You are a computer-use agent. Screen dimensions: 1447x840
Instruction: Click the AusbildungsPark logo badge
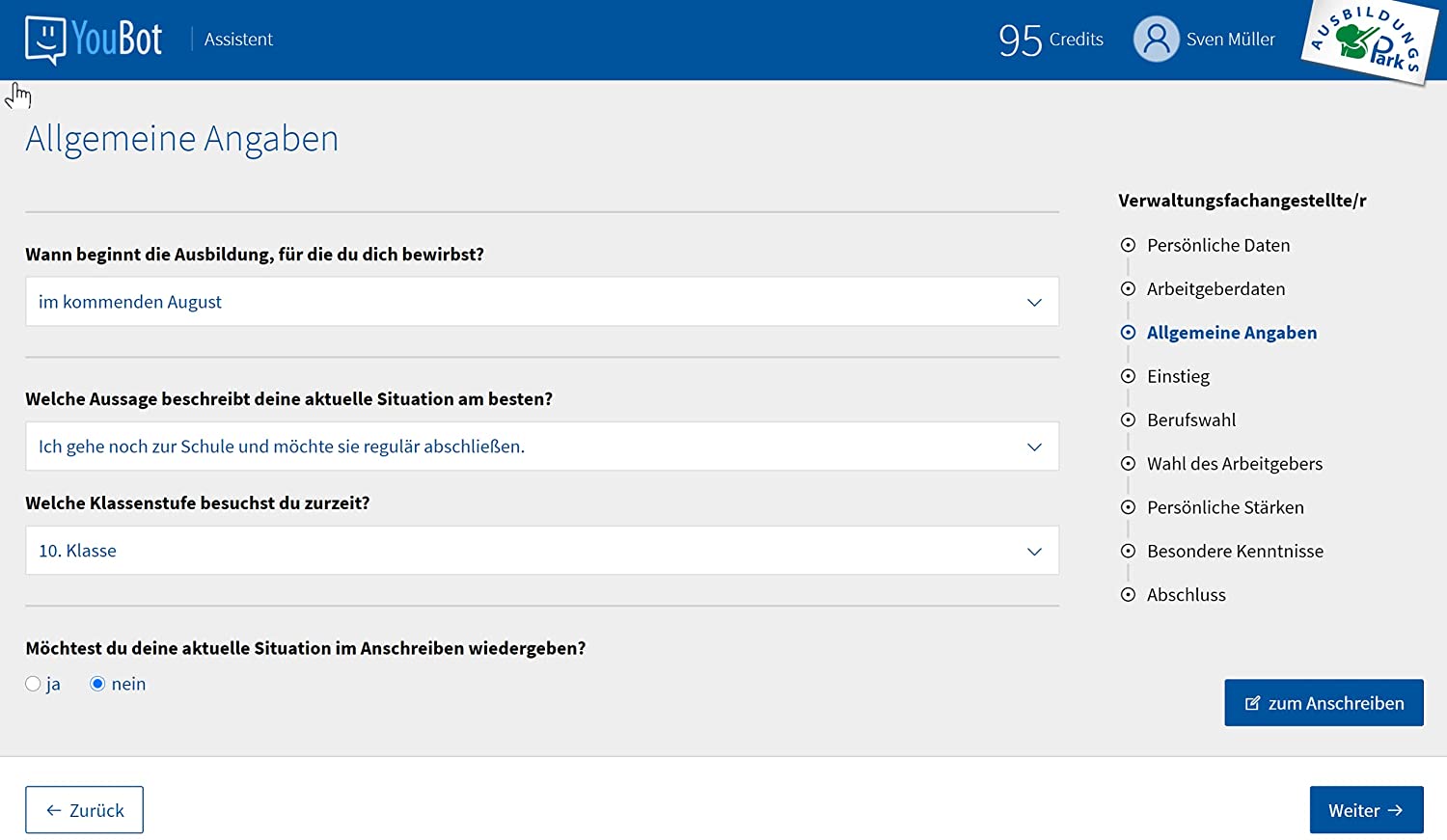point(1370,41)
